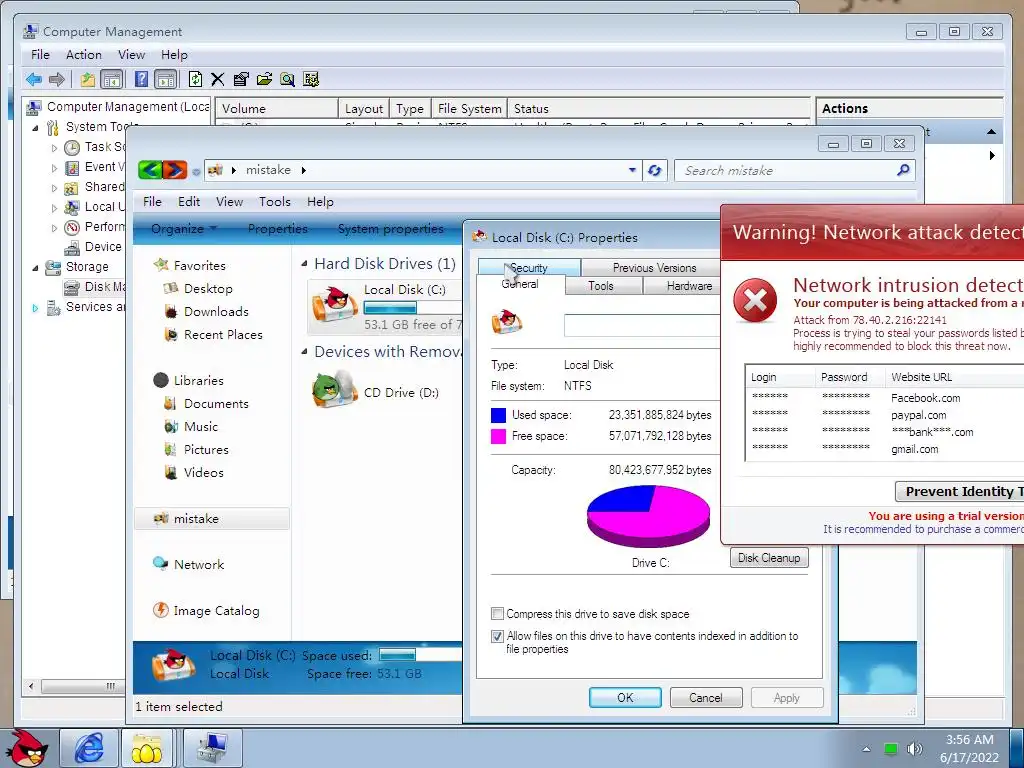Click the red X error icon in warning popup
This screenshot has height=768, width=1024.
(755, 300)
